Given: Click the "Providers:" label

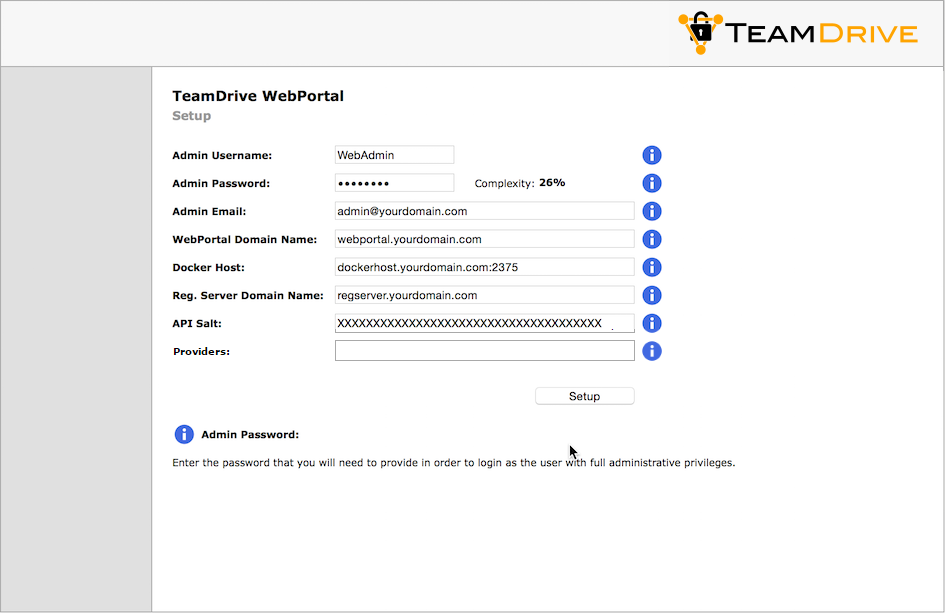Looking at the screenshot, I should pyautogui.click(x=201, y=351).
